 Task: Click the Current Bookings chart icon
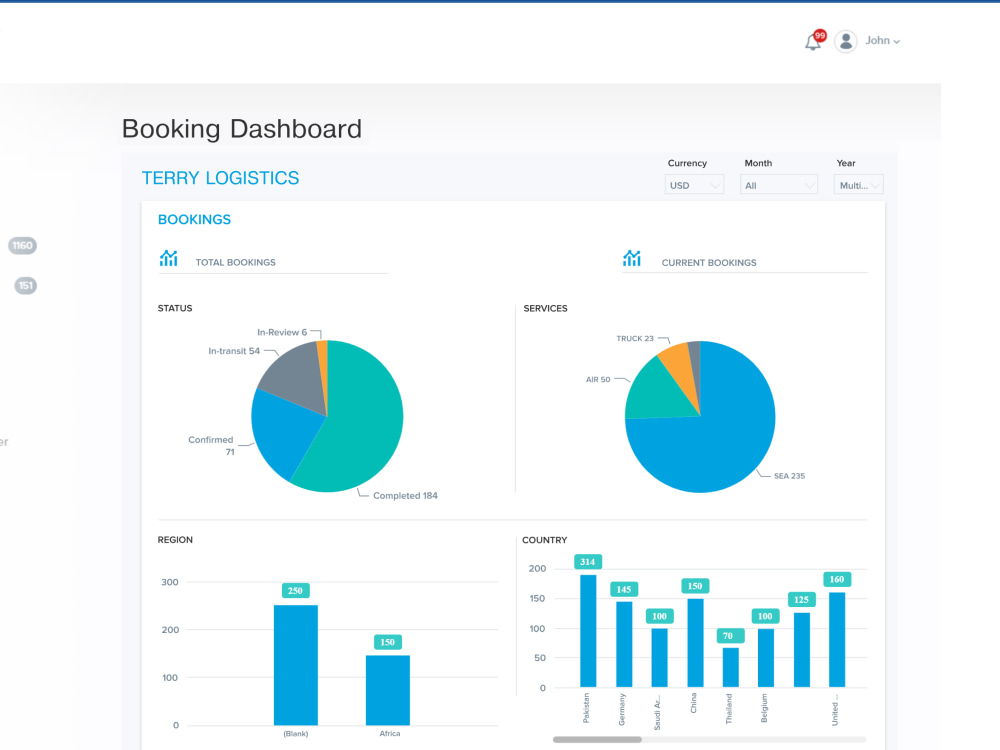[x=631, y=256]
